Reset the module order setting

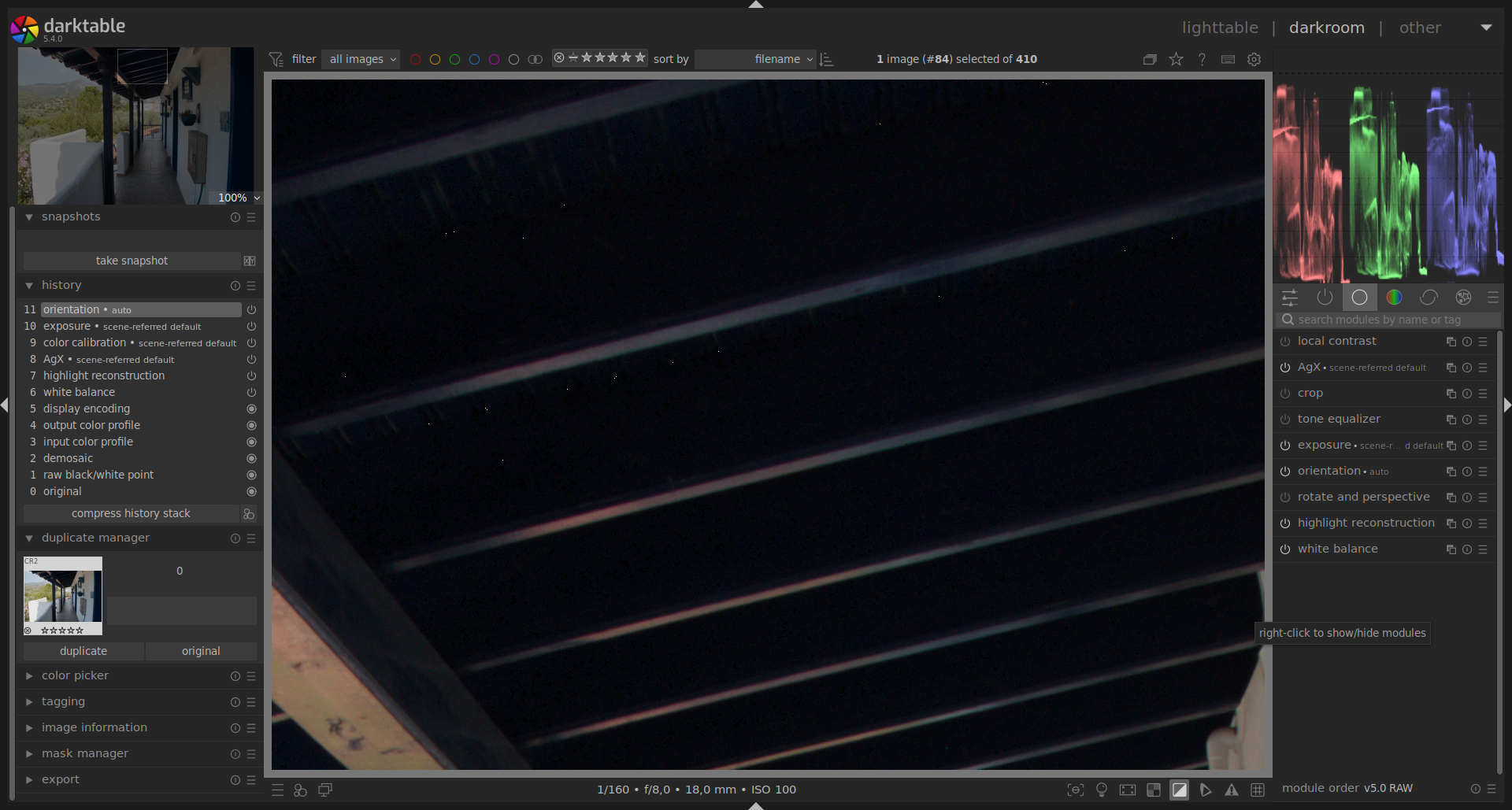[x=1475, y=788]
